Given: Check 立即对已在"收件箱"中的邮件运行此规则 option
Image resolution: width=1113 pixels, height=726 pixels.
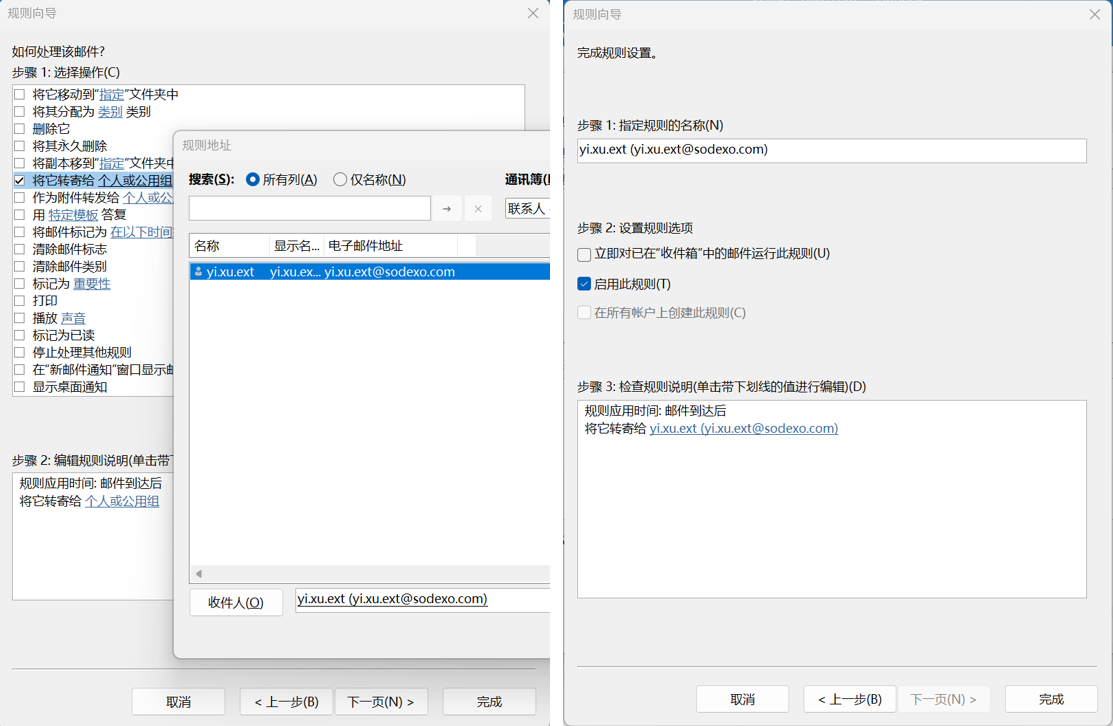Looking at the screenshot, I should pyautogui.click(x=584, y=254).
